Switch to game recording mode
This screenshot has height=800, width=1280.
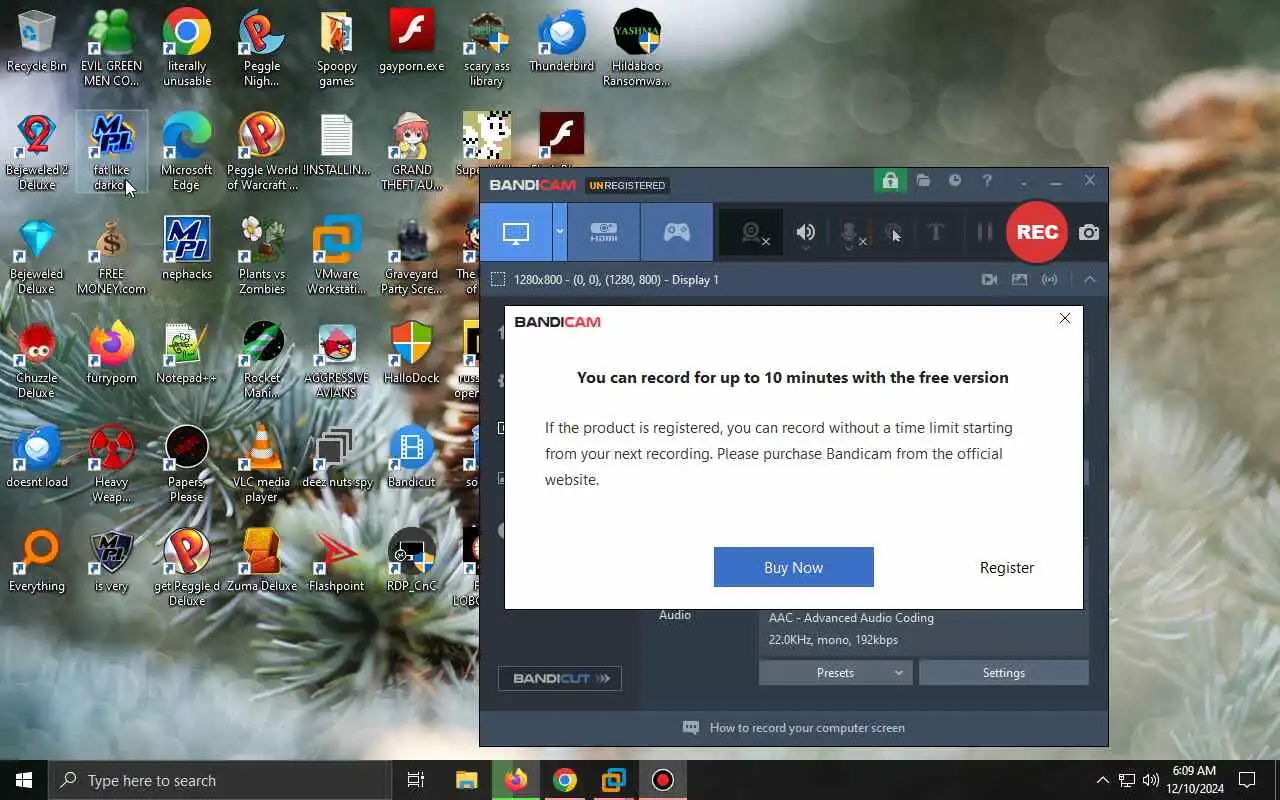pos(677,232)
